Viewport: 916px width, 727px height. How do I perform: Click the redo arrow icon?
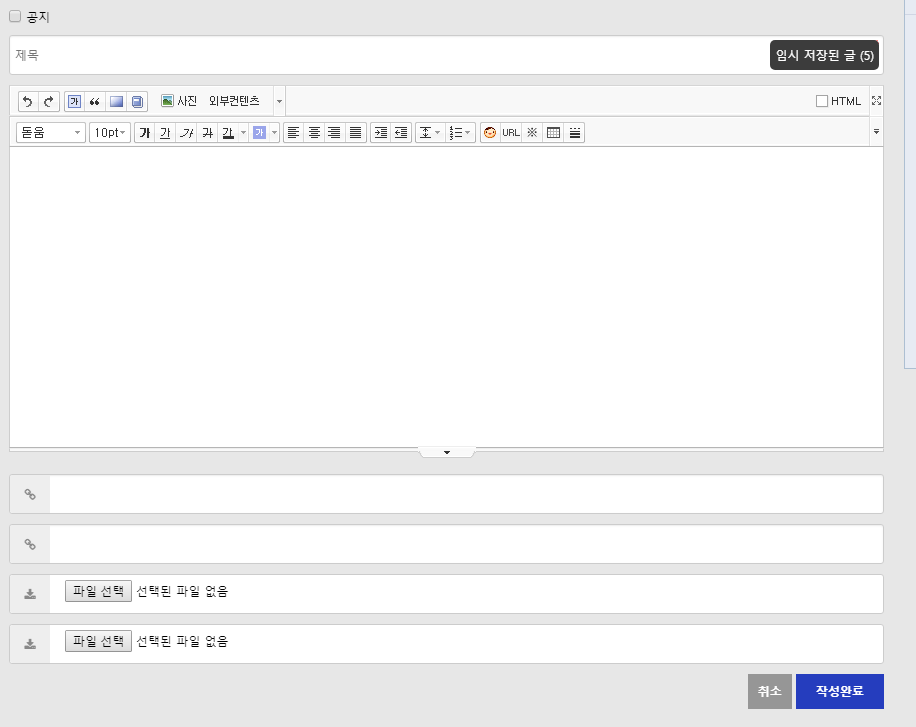tap(48, 101)
